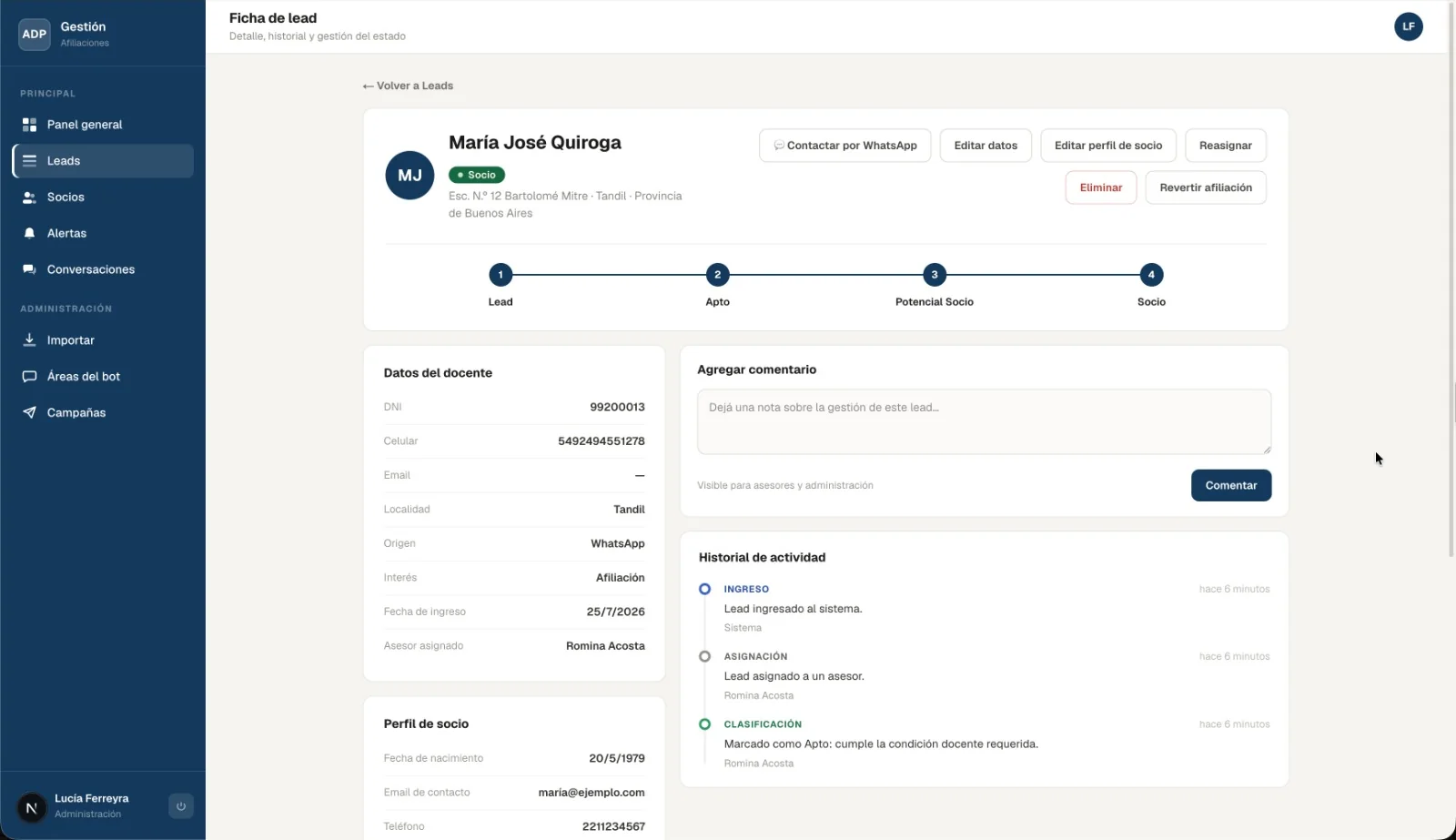
Task: Click the Leads list icon in sidebar
Action: [29, 161]
